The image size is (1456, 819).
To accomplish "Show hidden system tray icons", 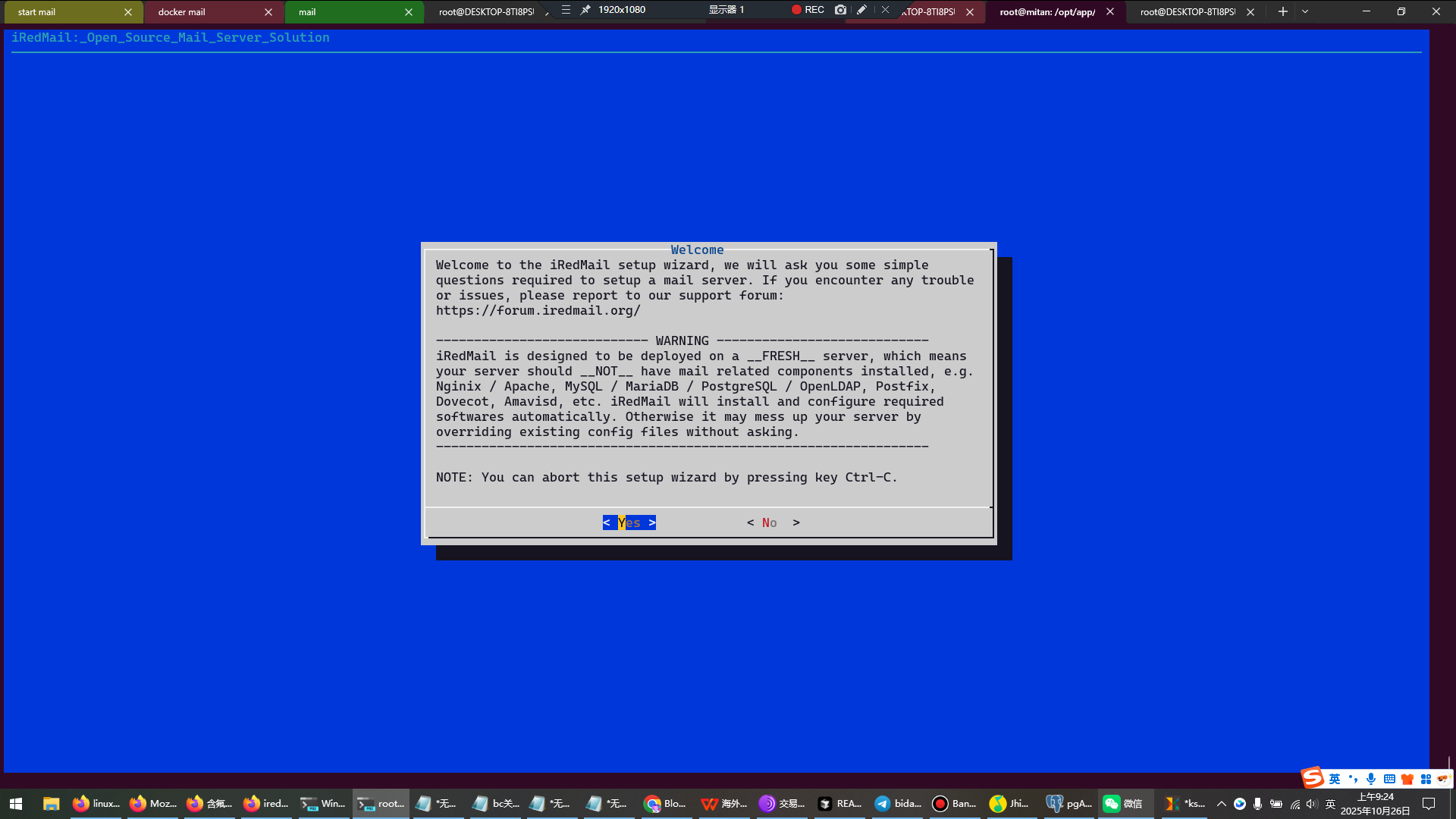I will coord(1221,804).
